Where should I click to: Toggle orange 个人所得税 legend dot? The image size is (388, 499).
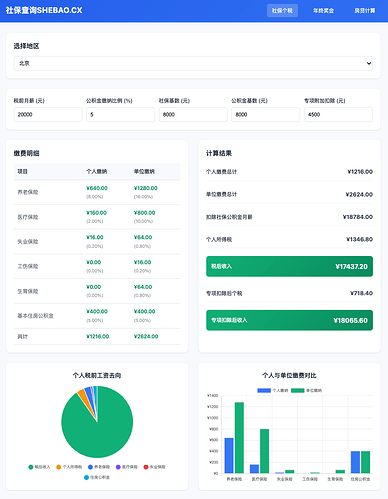59,467
